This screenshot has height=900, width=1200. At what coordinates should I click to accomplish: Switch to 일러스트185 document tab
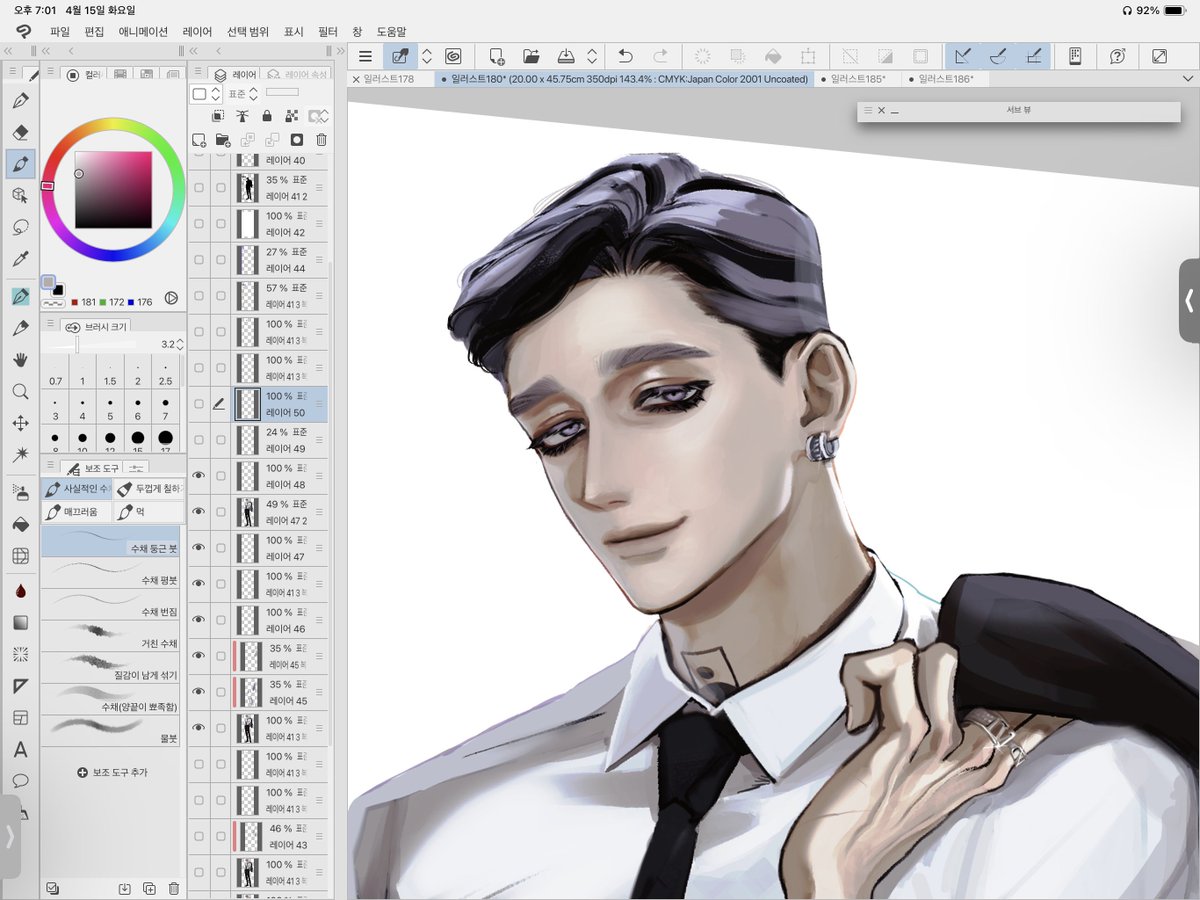857,79
